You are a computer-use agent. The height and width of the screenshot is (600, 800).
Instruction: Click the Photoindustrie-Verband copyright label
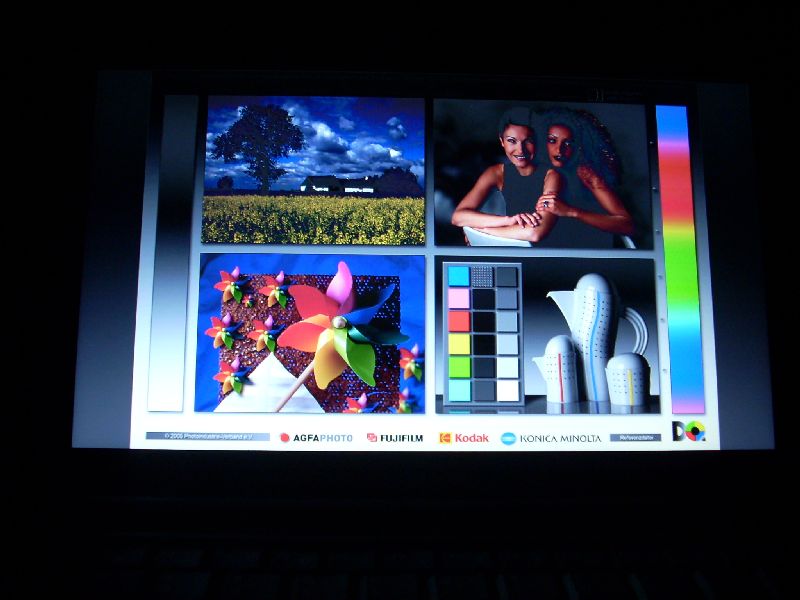208,437
